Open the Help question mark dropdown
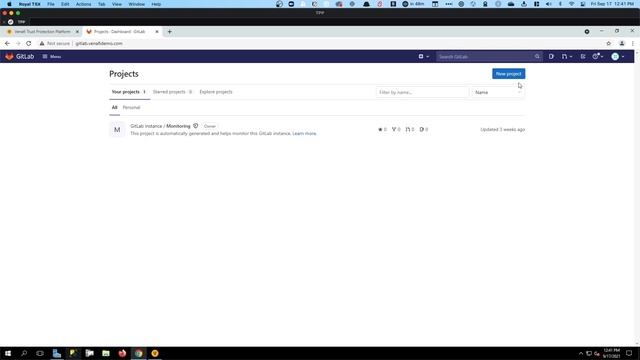Screen dimensions: 640x360 598,57
